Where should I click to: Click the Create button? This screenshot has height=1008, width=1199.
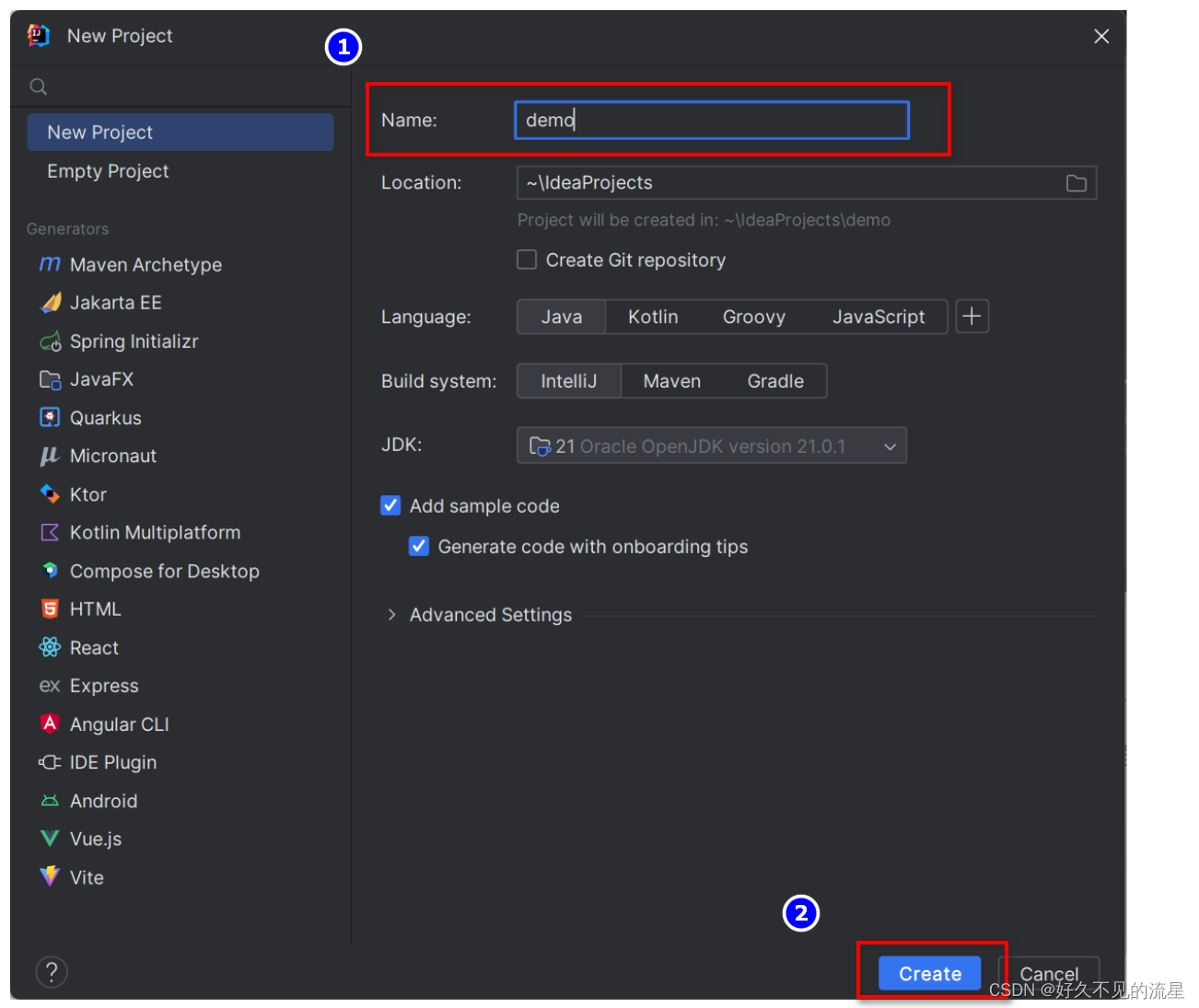coord(930,973)
